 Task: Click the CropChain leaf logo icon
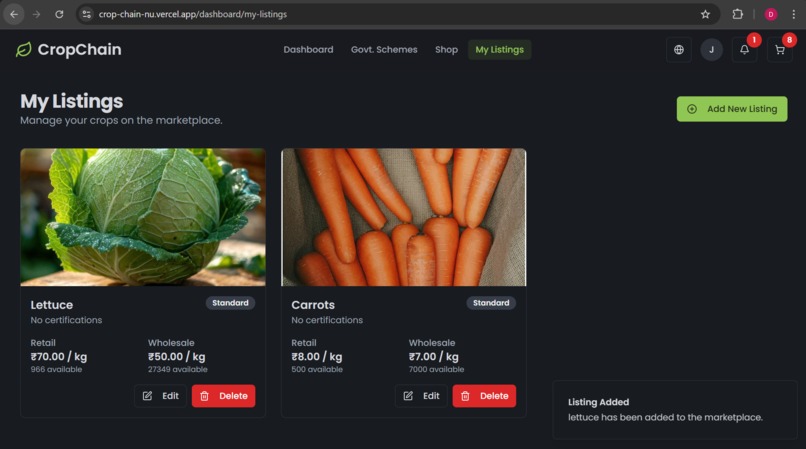(24, 49)
